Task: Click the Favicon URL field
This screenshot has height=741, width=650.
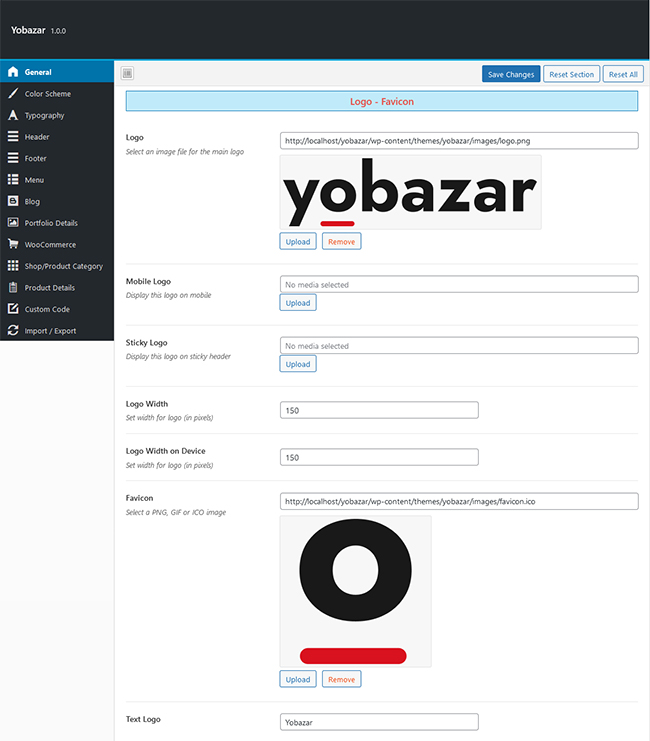Action: [x=459, y=501]
